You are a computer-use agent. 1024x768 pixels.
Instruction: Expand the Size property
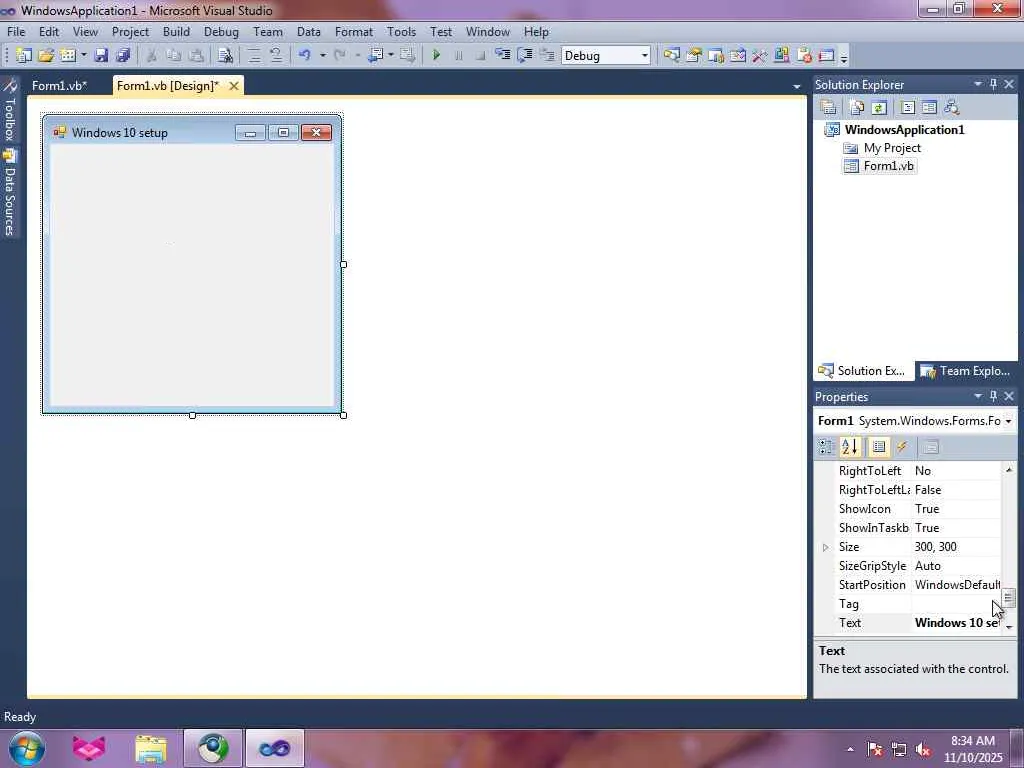[x=825, y=547]
